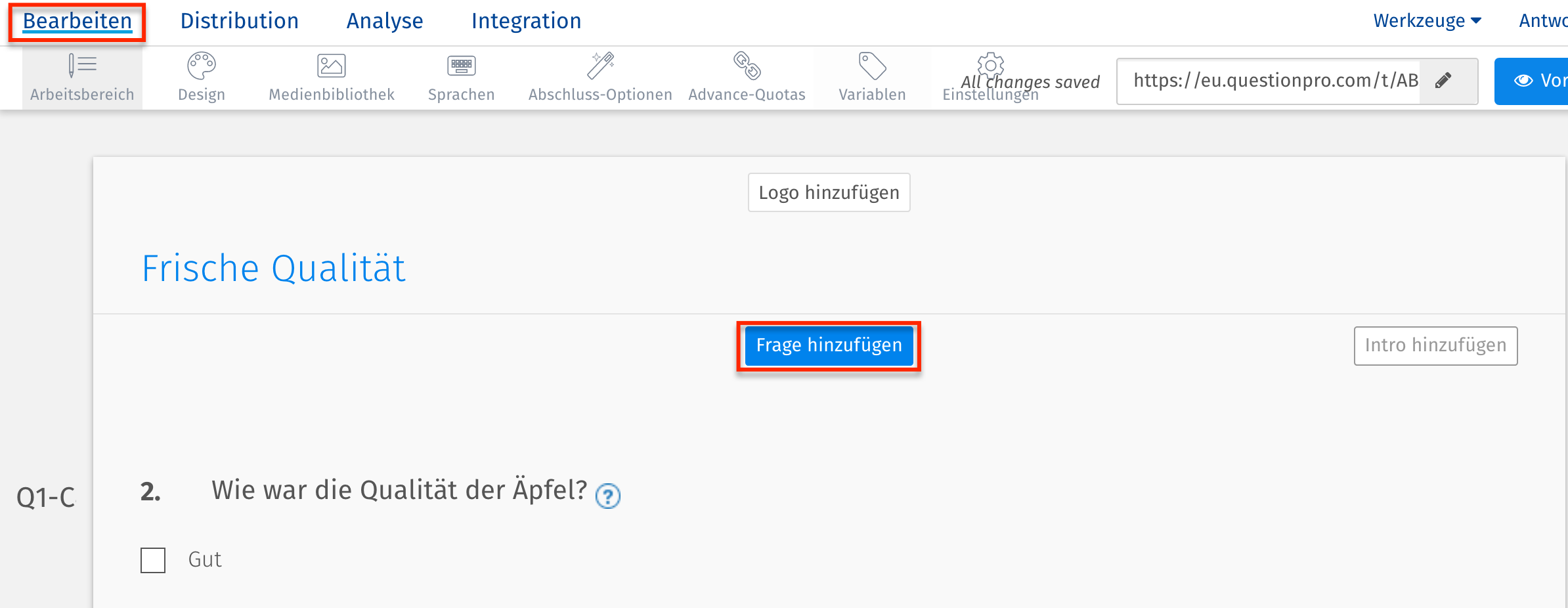Switch to the Distribution tab
Screen dimensions: 1568x608
point(239,20)
